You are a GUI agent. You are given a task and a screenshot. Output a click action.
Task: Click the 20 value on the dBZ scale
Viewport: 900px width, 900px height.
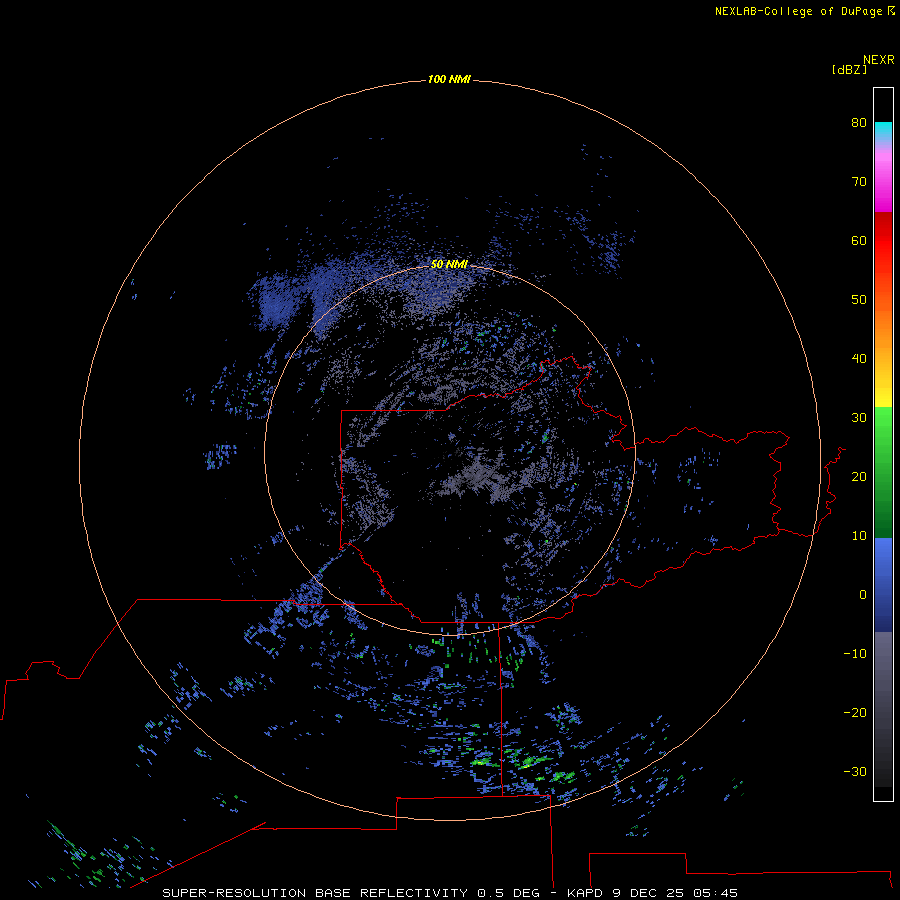point(859,476)
